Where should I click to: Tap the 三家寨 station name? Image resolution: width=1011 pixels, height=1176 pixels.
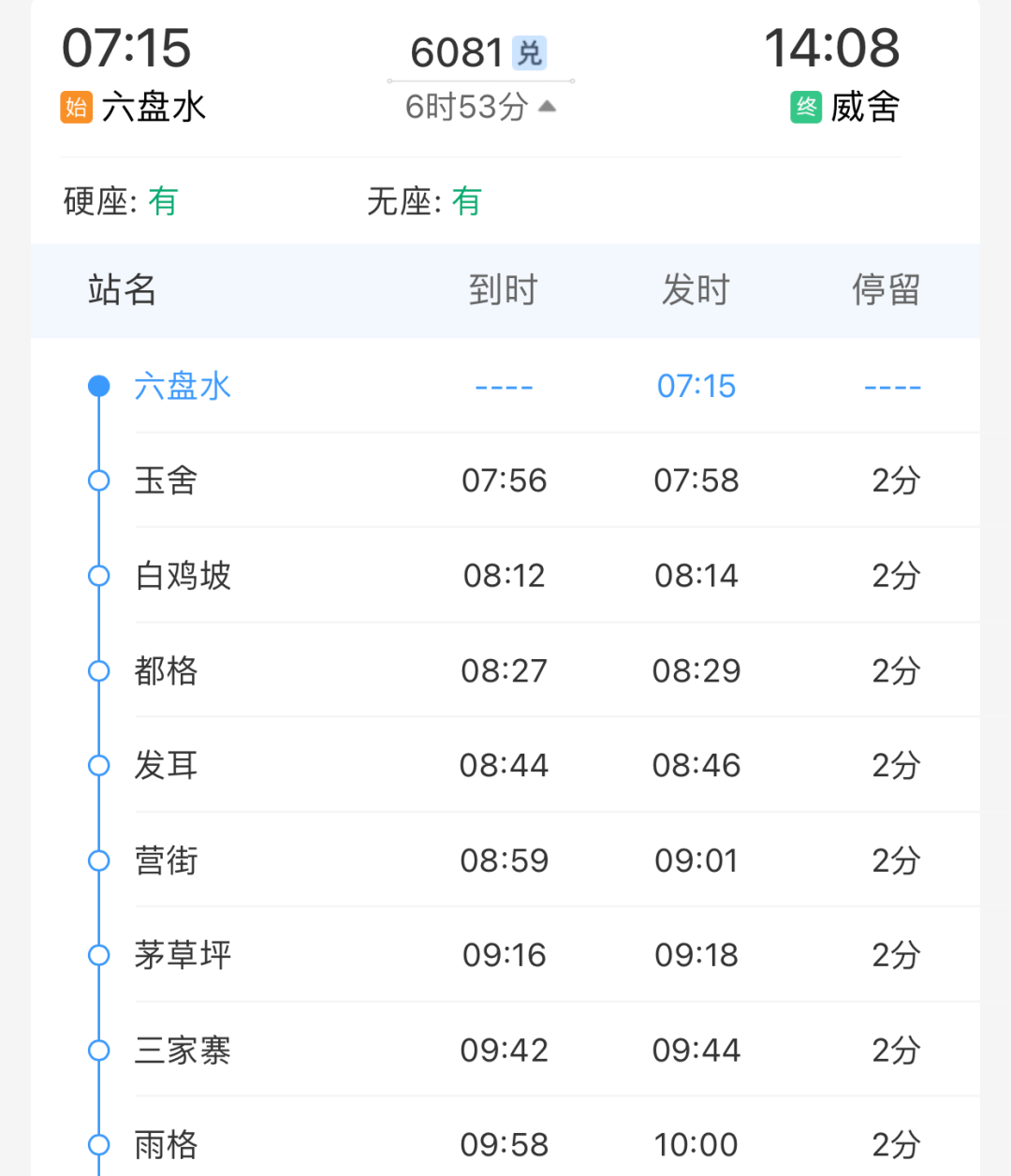tap(183, 1051)
